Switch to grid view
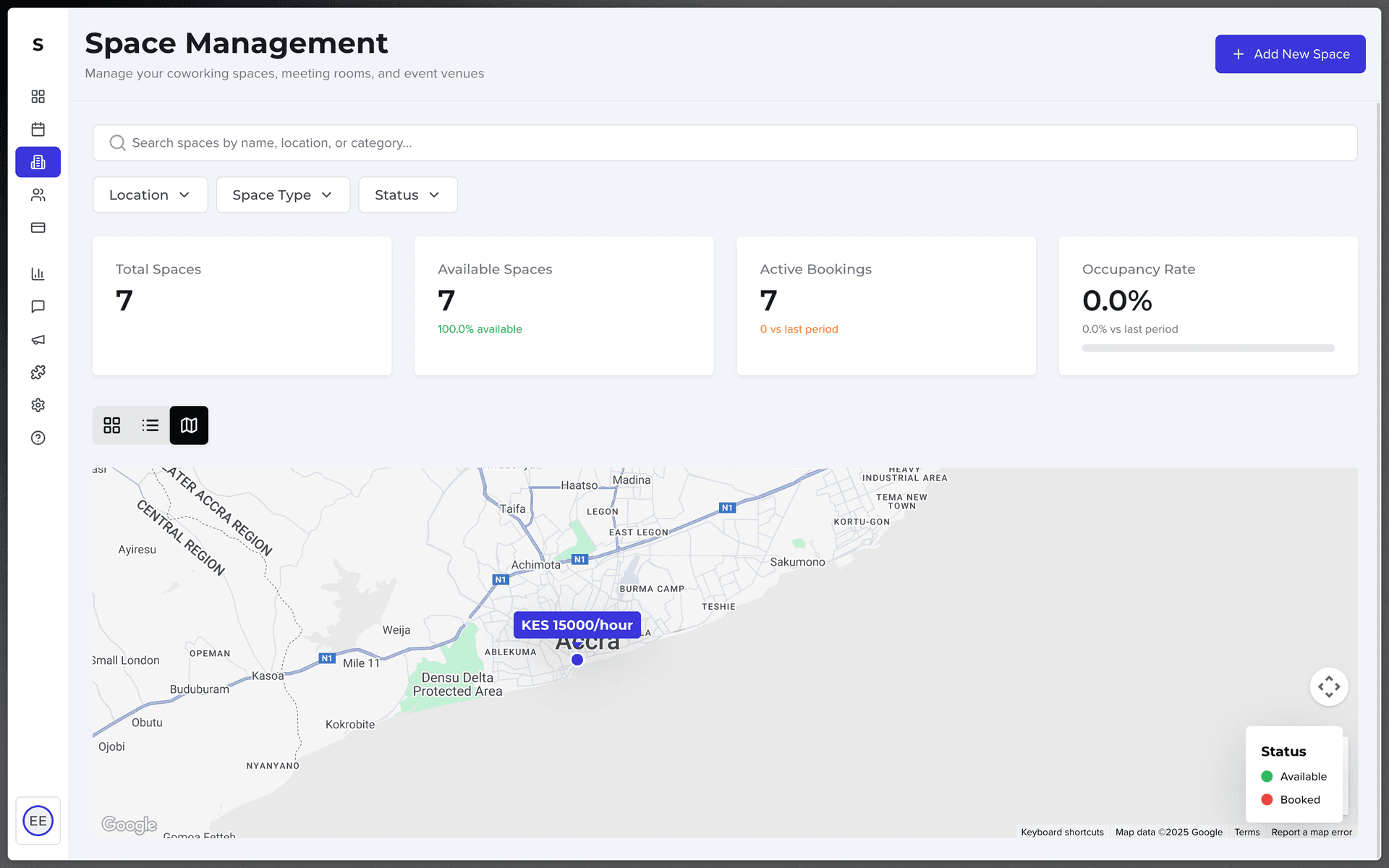1389x868 pixels. (x=111, y=425)
